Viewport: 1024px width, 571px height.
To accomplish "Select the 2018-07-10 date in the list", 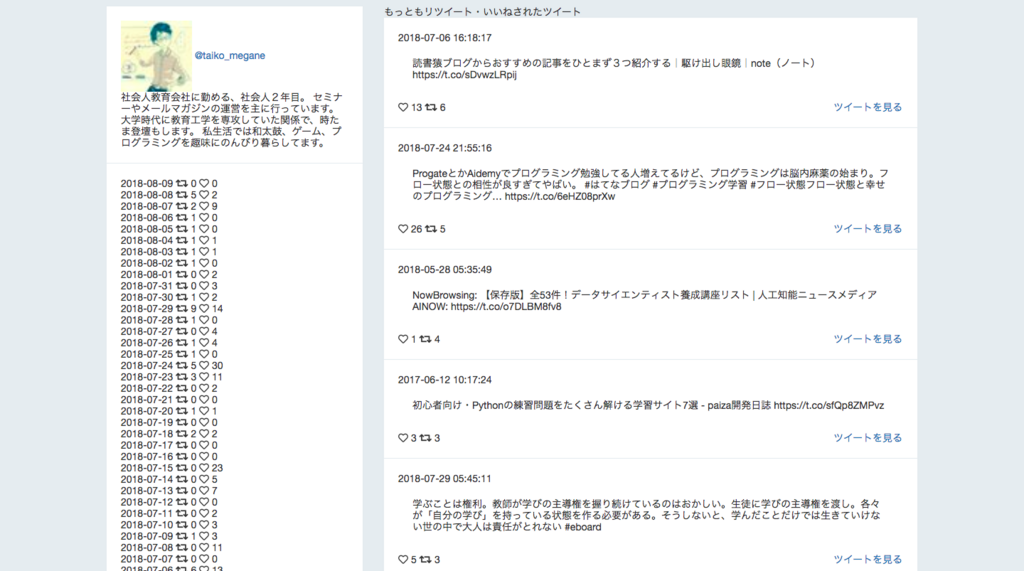I will (147, 525).
